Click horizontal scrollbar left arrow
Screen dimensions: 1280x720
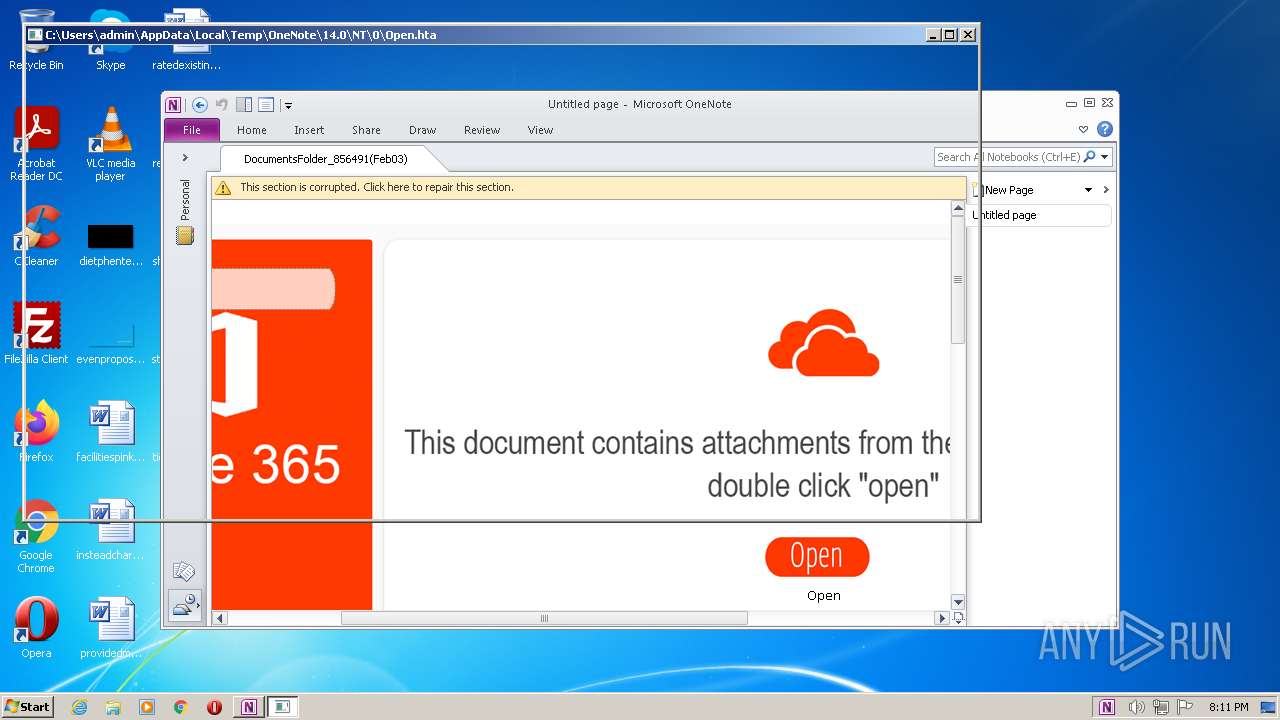(220, 618)
